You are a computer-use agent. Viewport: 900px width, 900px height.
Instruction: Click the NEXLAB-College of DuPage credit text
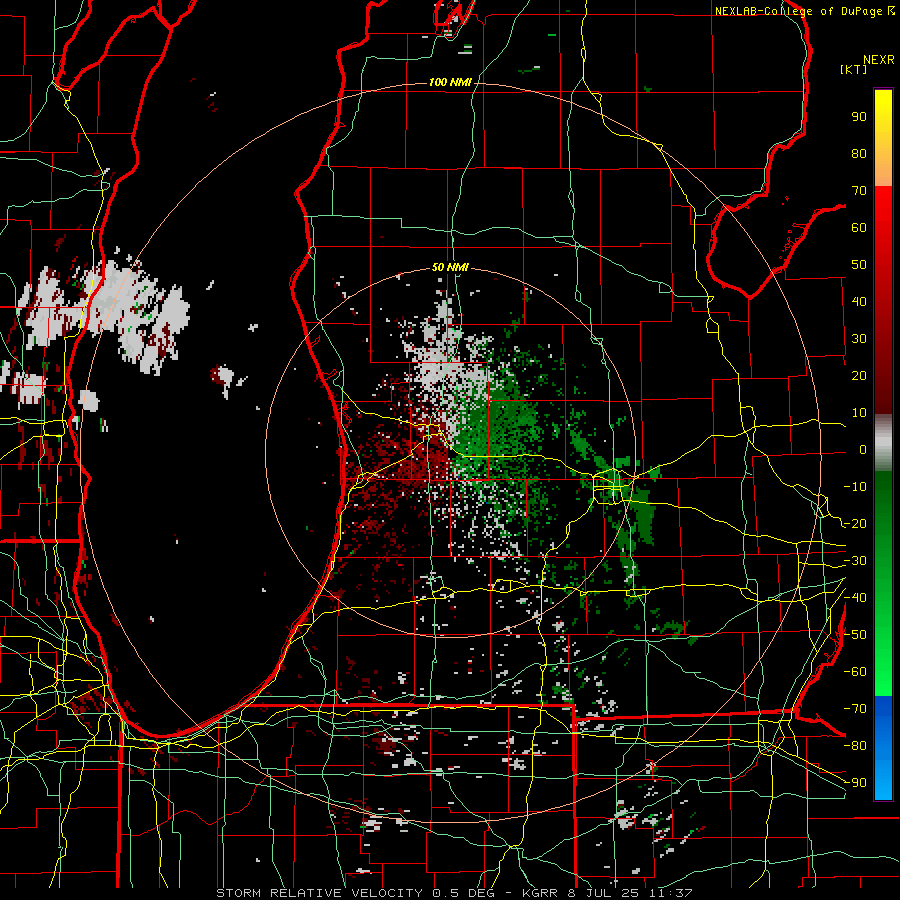798,11
